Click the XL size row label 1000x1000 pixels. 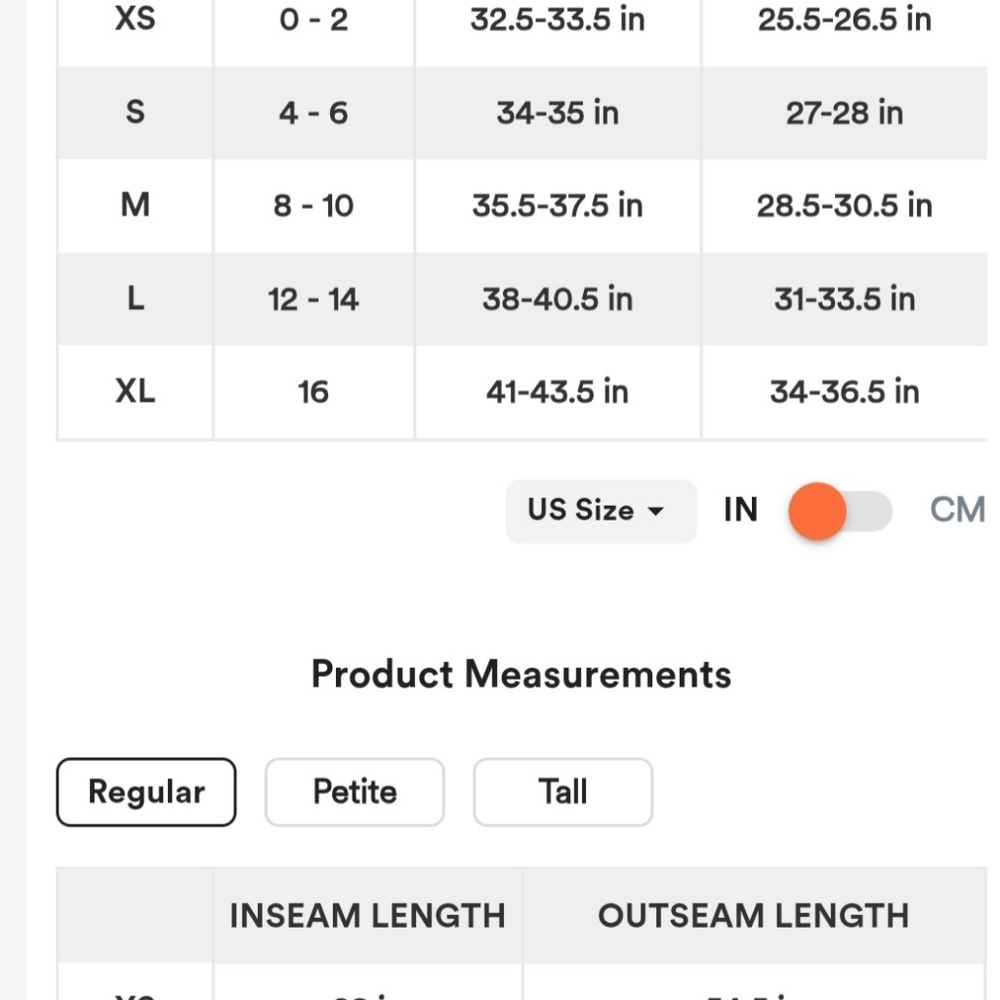[135, 392]
